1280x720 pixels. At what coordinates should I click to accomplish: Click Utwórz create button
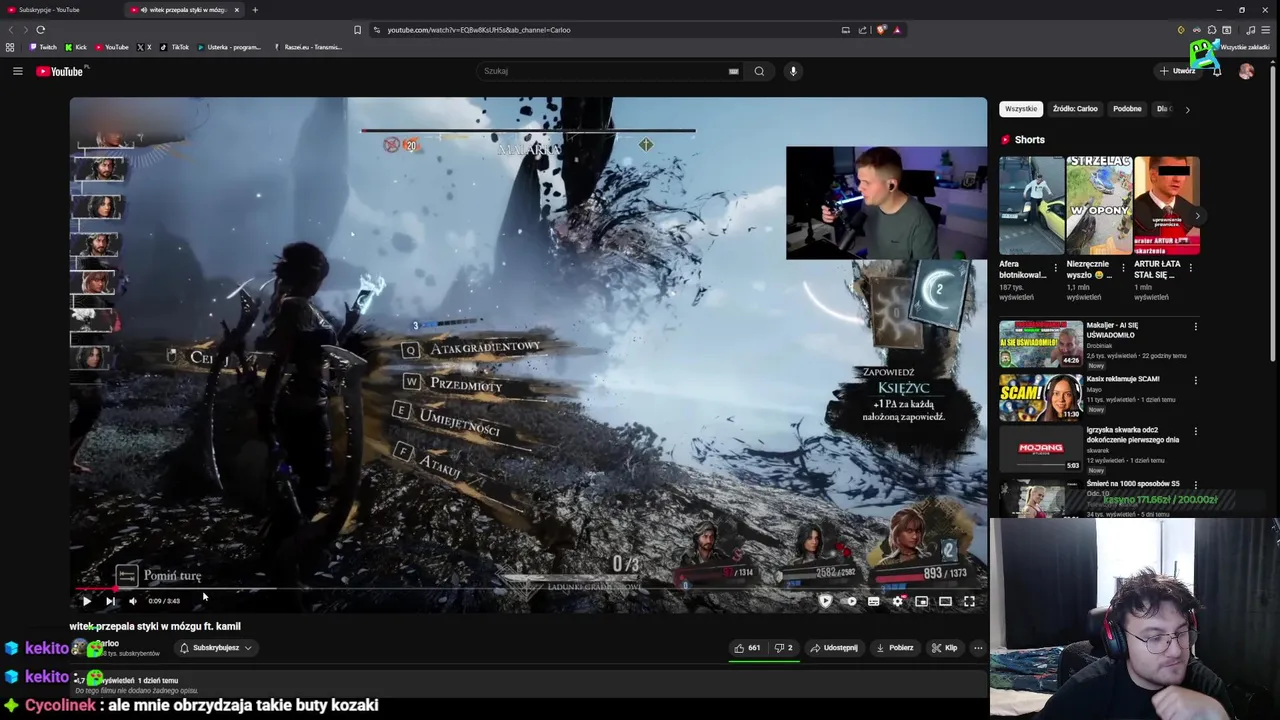[x=1178, y=71]
